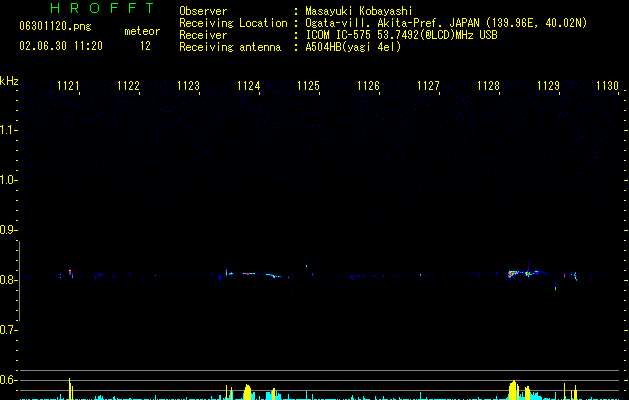This screenshot has height=400, width=629.
Task: Click time marker 1129
Action: tap(548, 86)
